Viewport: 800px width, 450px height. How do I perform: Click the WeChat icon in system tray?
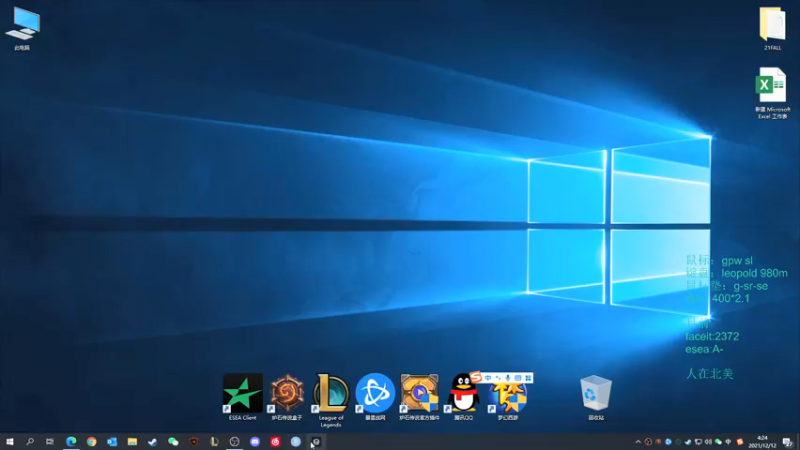[x=718, y=442]
